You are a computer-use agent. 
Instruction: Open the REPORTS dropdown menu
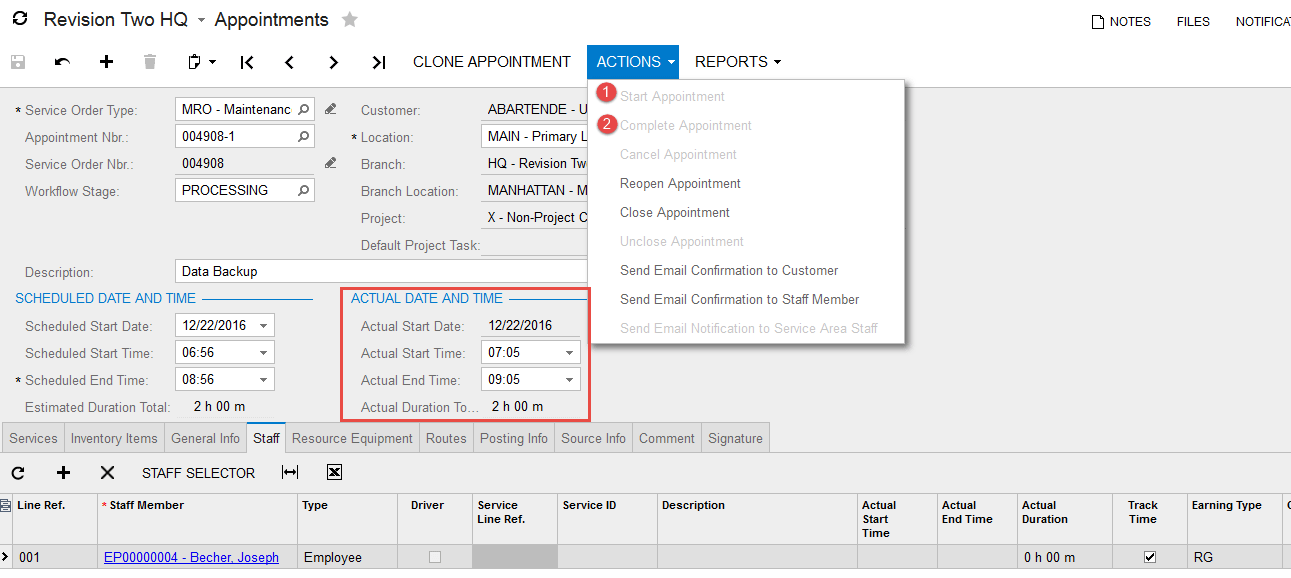pos(737,62)
